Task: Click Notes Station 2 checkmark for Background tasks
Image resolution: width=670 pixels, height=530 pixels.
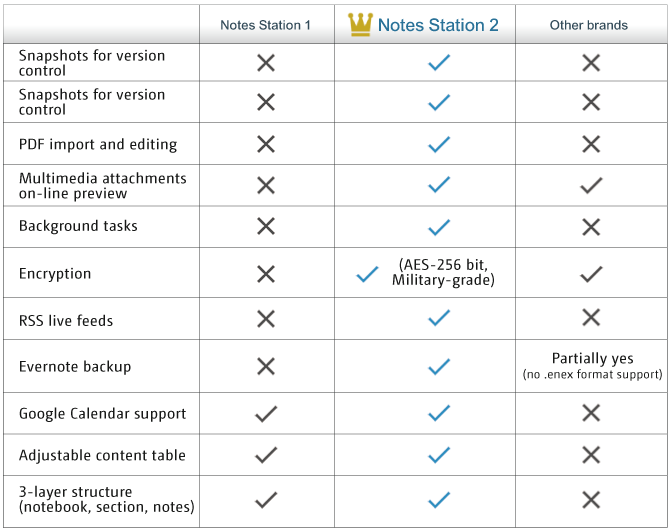Action: click(x=438, y=226)
